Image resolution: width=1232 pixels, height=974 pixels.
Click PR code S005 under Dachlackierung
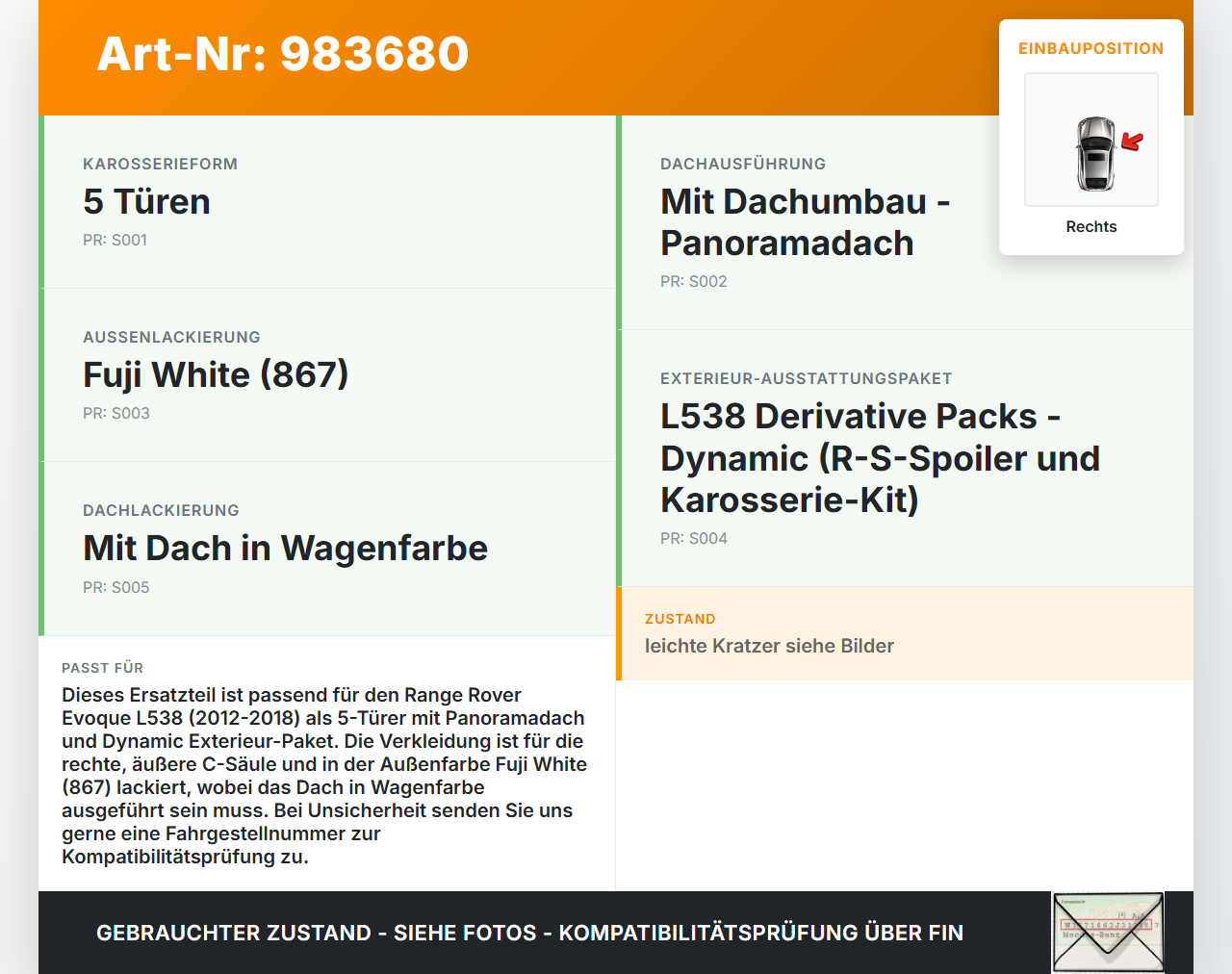[x=115, y=587]
